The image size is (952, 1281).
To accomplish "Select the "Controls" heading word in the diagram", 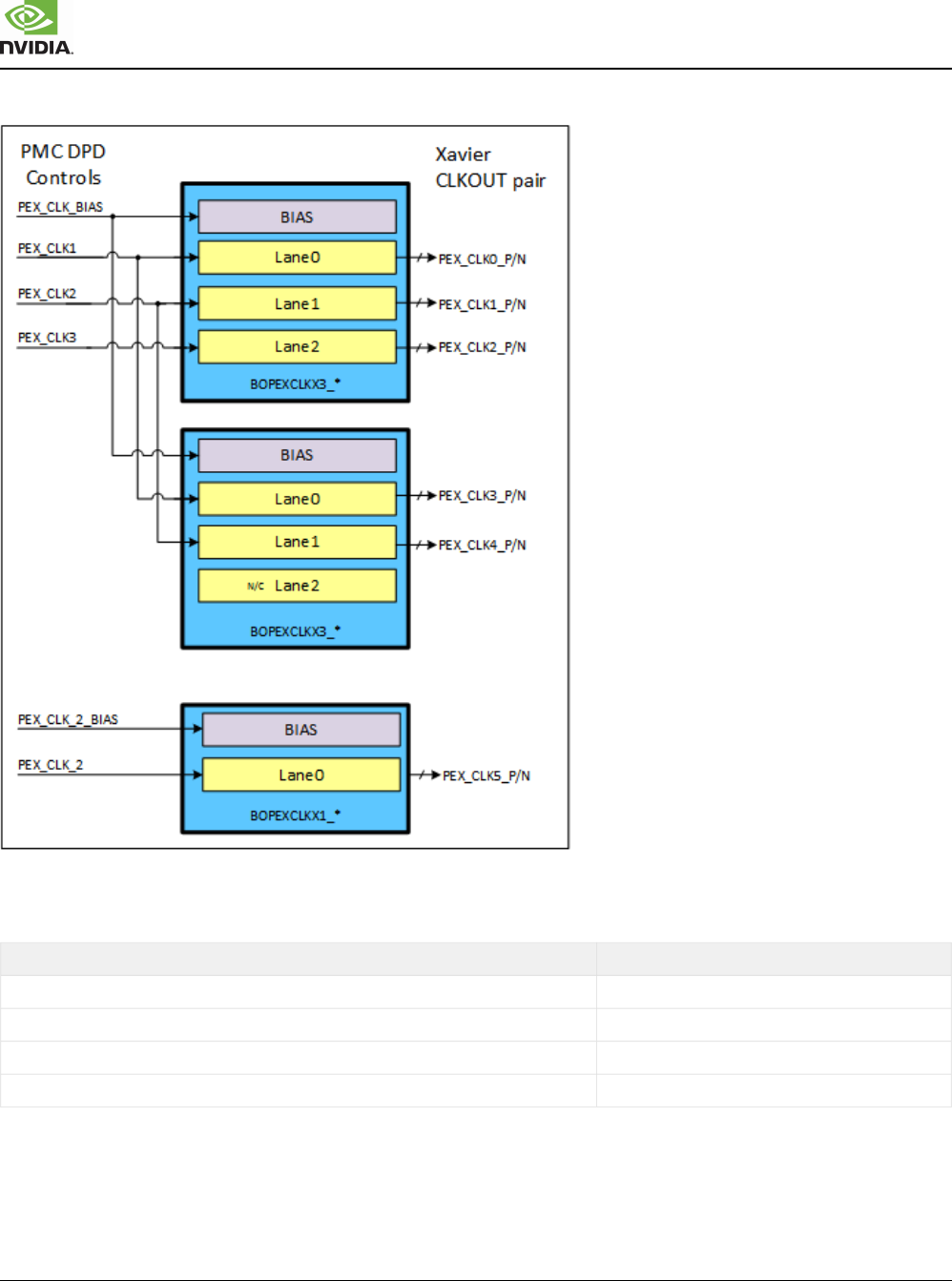I will click(x=63, y=177).
